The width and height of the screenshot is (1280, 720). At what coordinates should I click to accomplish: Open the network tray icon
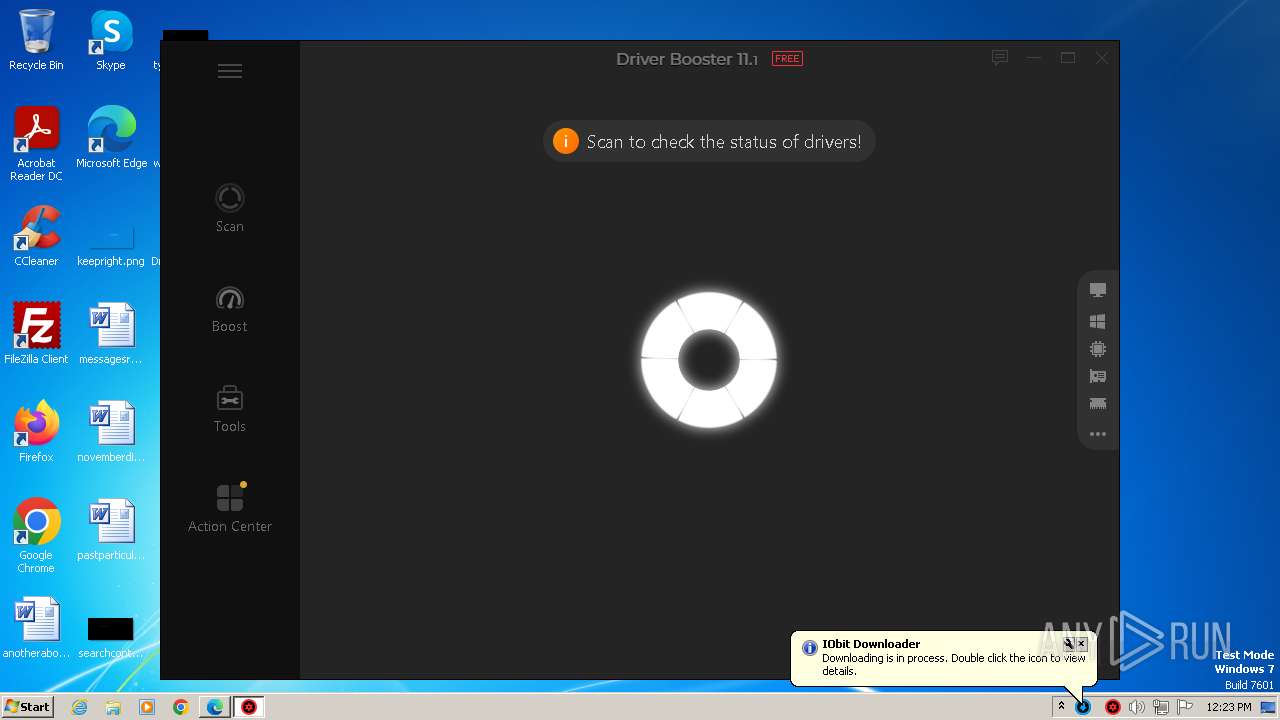click(x=1160, y=707)
